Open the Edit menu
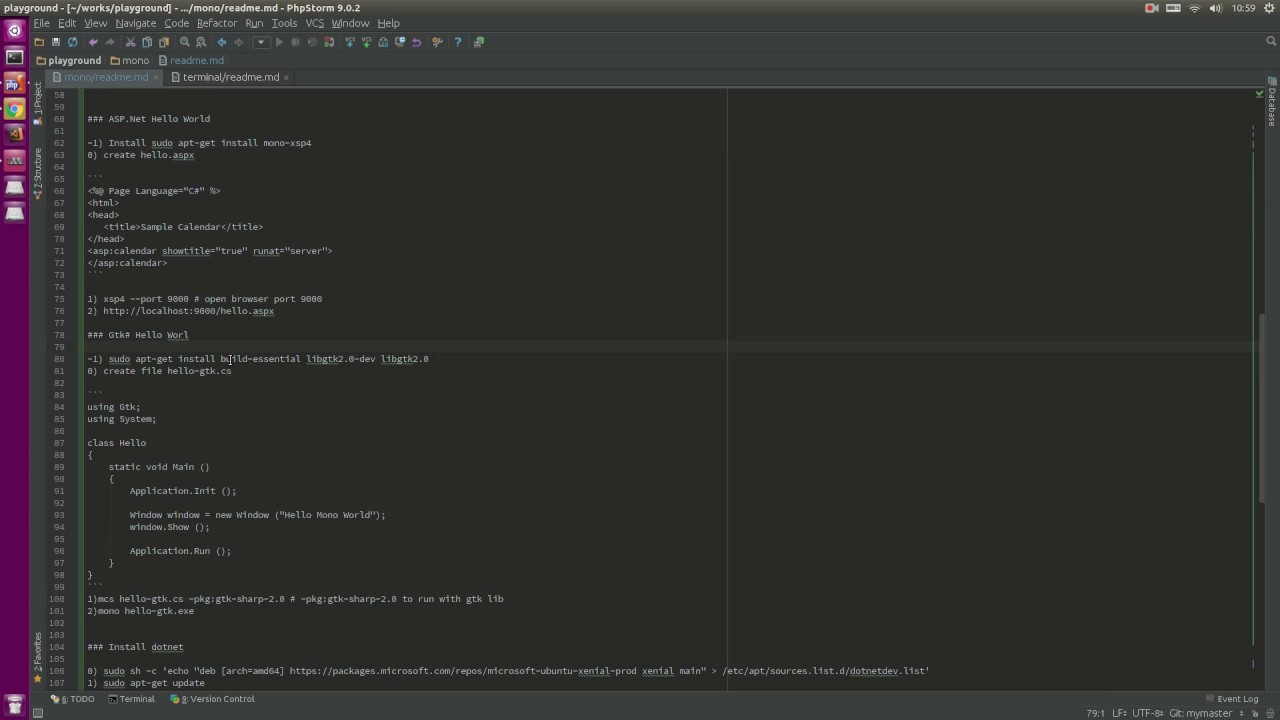The width and height of the screenshot is (1280, 720). [x=67, y=23]
